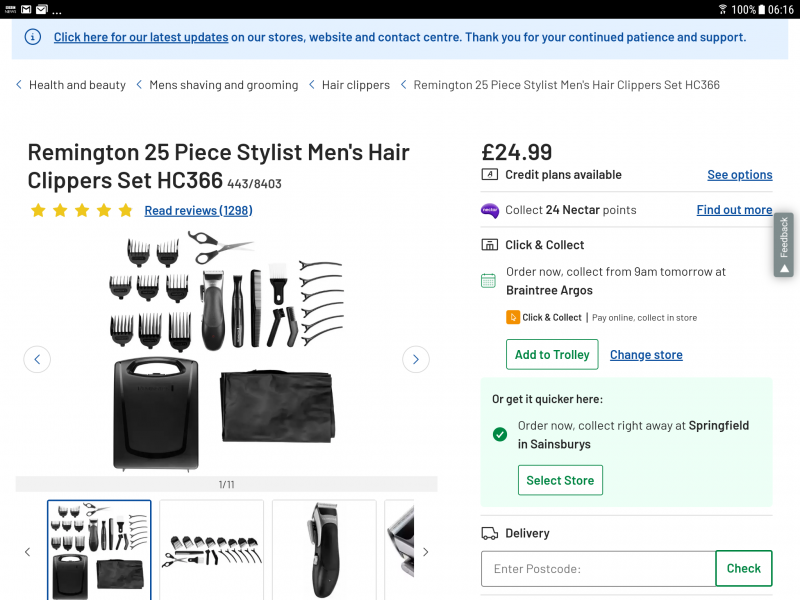Screen dimensions: 800x600
Task: Click the Change store link
Action: (x=646, y=355)
